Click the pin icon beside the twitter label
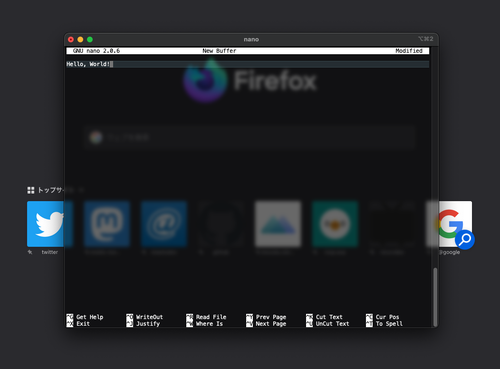 point(30,252)
